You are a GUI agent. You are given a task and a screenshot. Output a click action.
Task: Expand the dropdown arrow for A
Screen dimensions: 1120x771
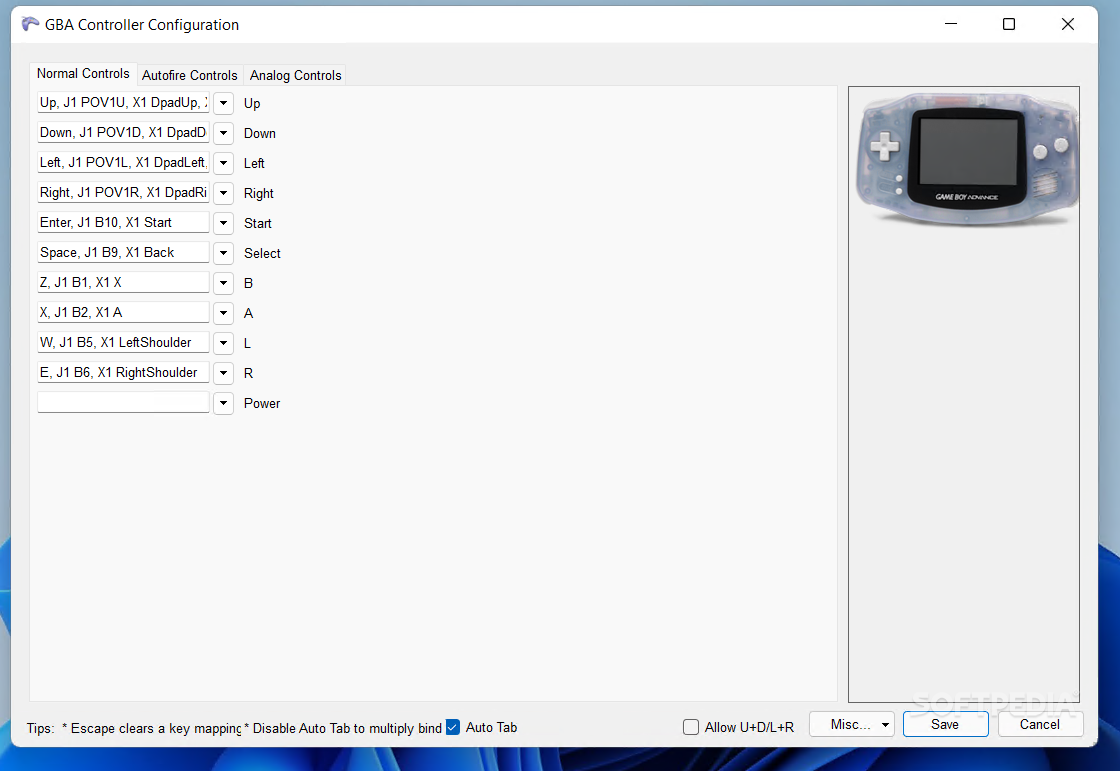coord(224,313)
